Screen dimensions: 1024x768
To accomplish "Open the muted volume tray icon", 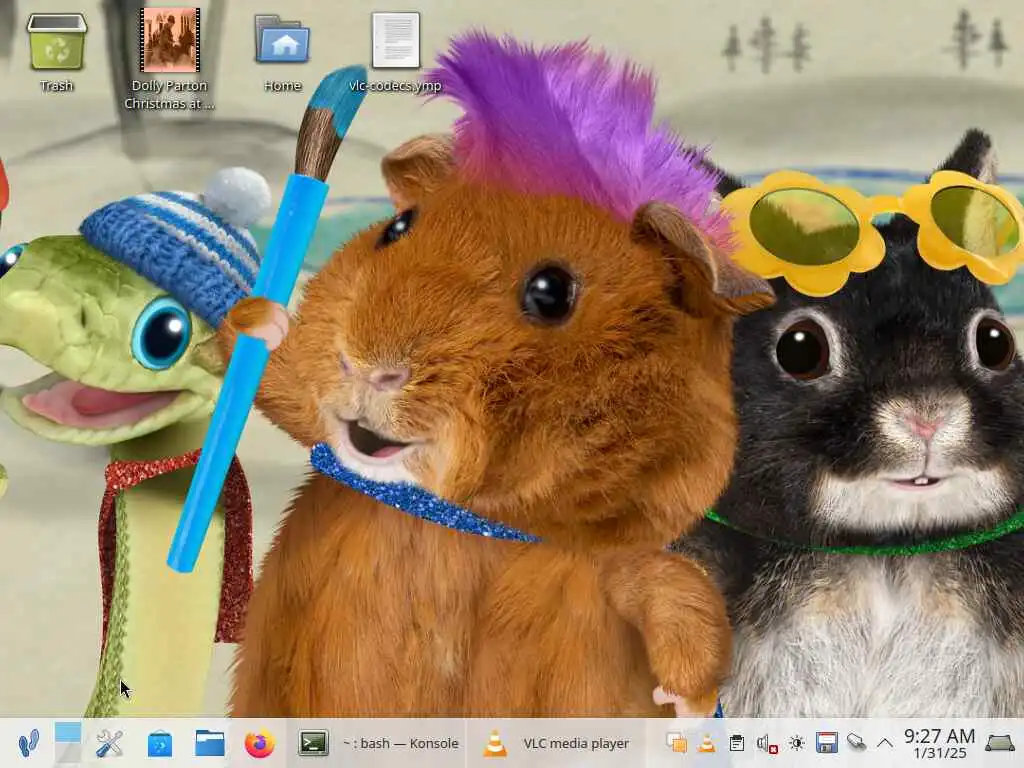I will [x=766, y=743].
